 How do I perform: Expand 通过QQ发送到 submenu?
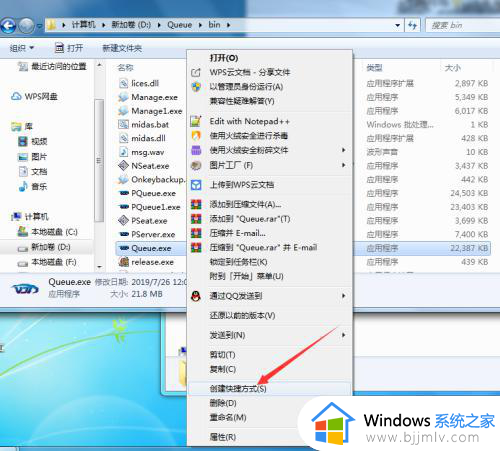point(269,296)
